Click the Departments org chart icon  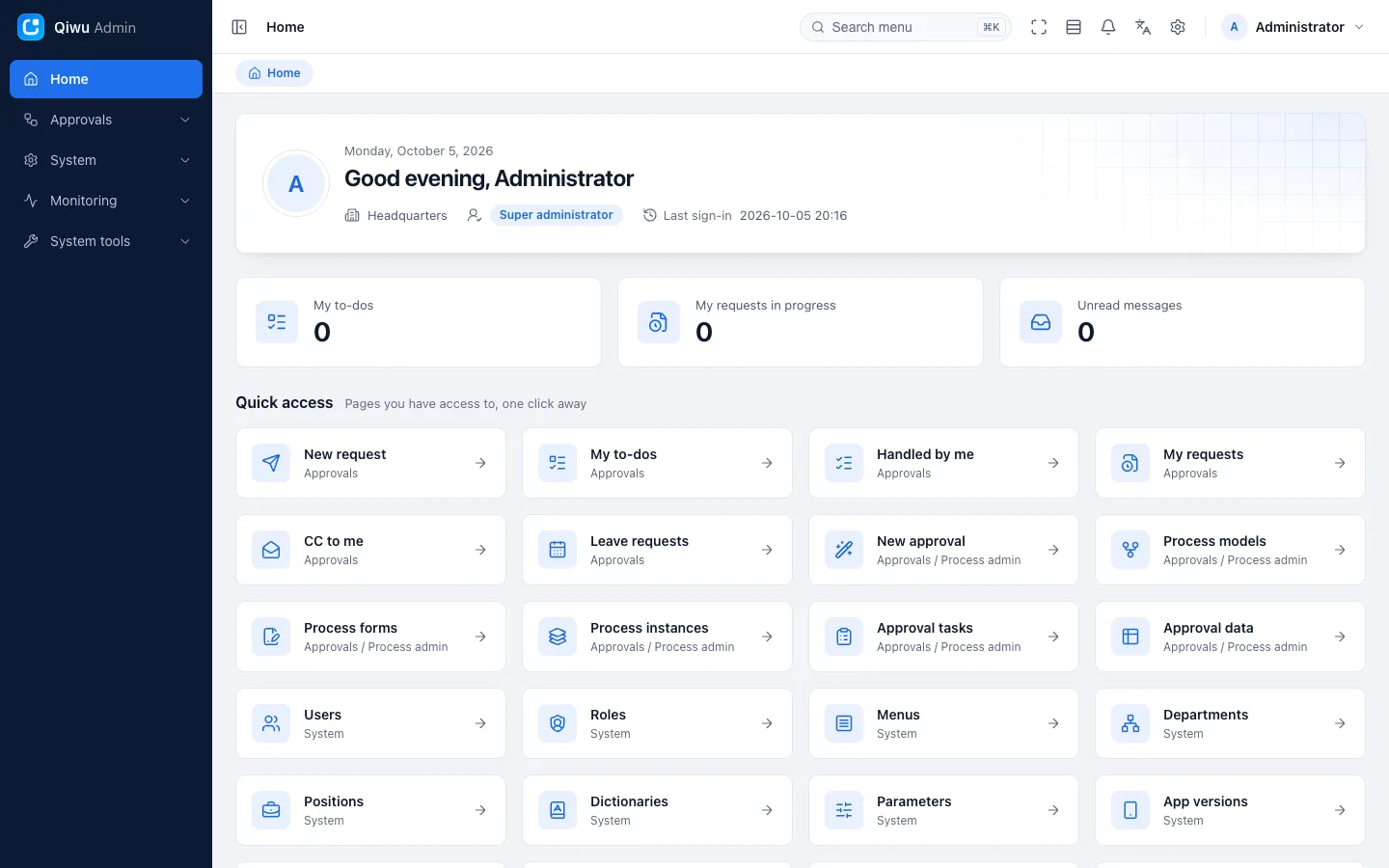(1130, 723)
